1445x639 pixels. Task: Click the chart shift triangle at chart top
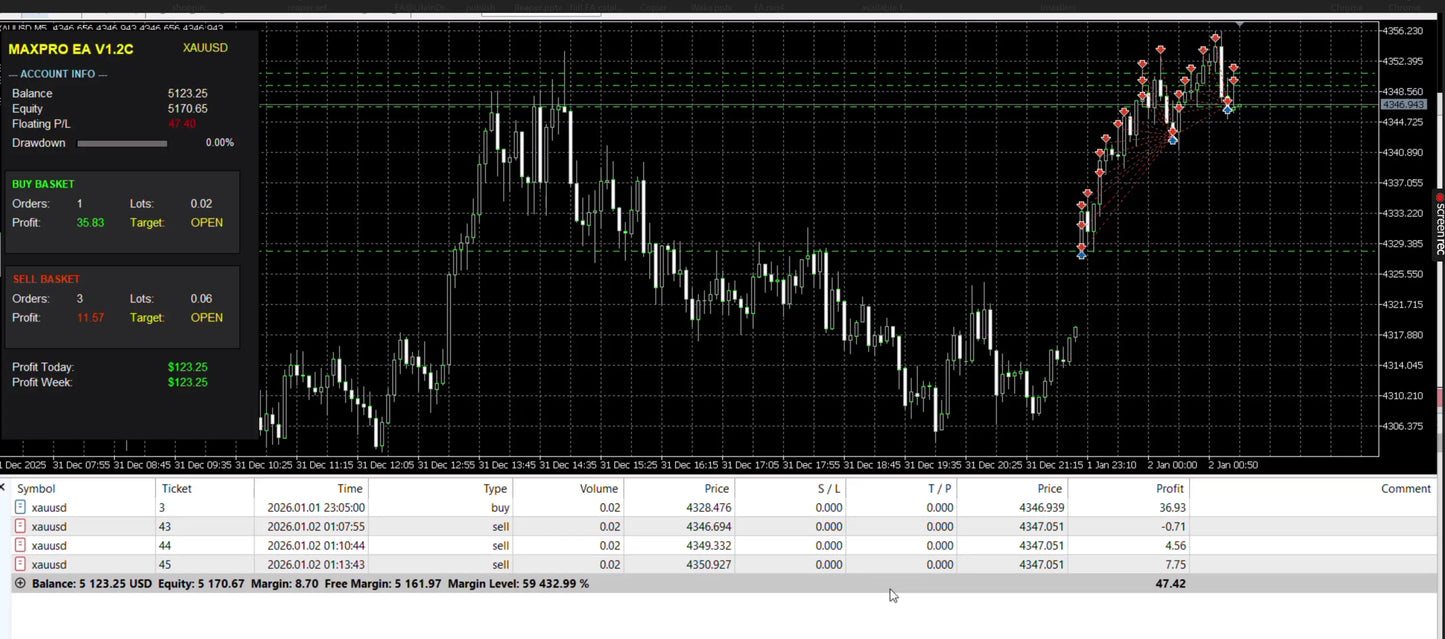[1240, 24]
